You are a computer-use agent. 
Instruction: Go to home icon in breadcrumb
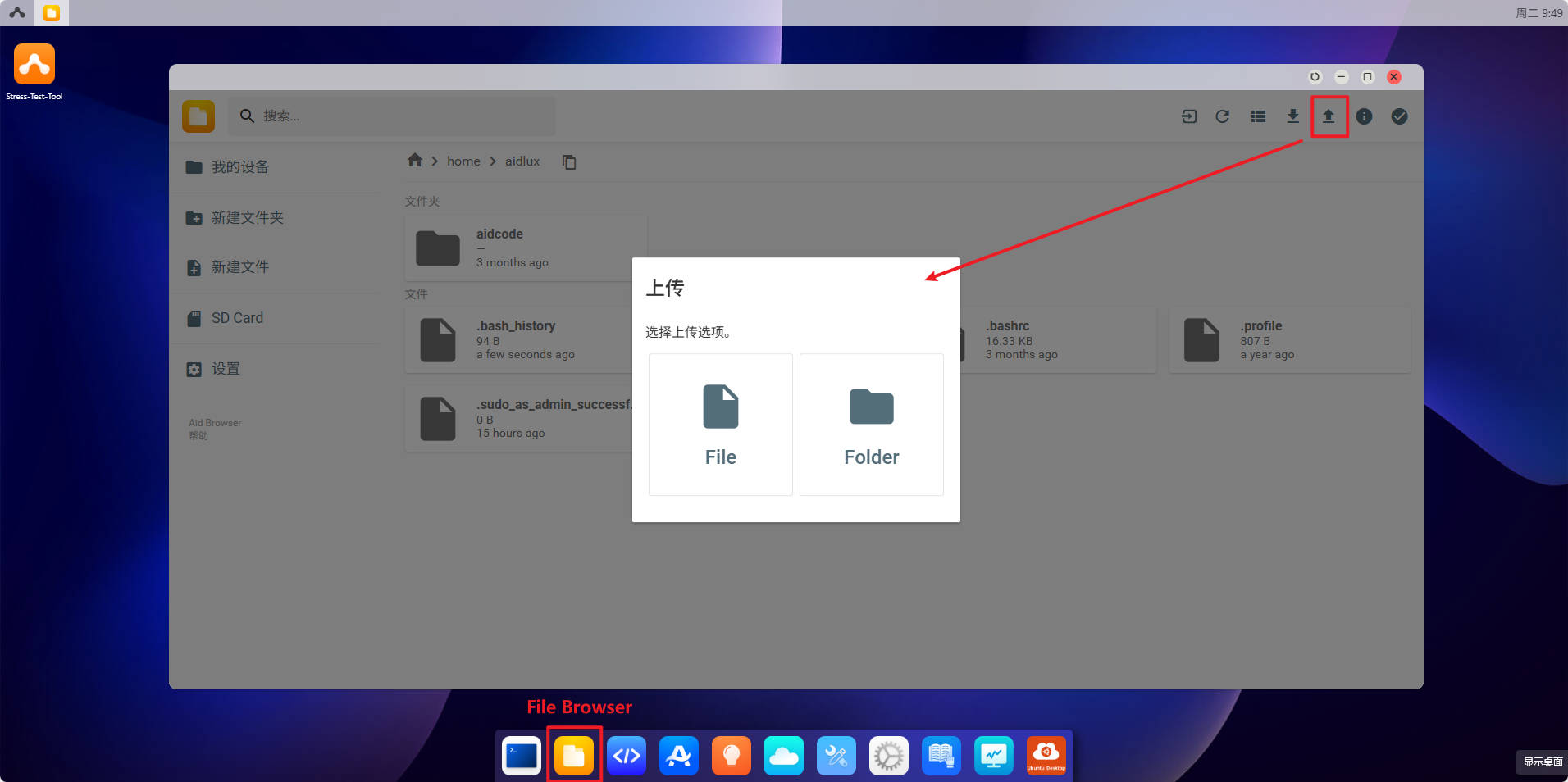tap(415, 161)
